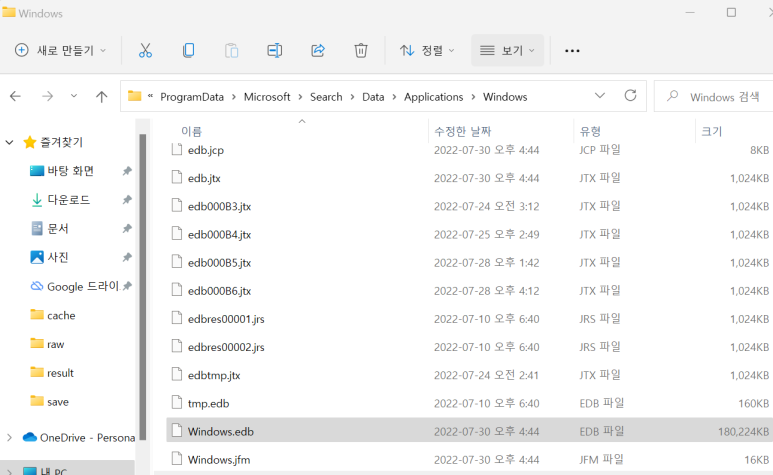Select file edbres00002.jrs
The height and width of the screenshot is (475, 773).
click(x=226, y=347)
